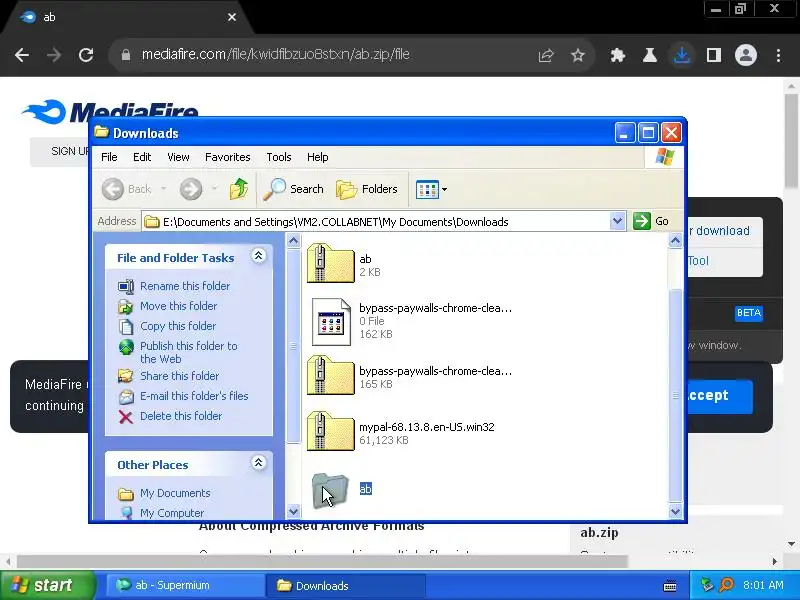Open the Chrome Labs flask icon
This screenshot has height=600, width=800.
649,55
